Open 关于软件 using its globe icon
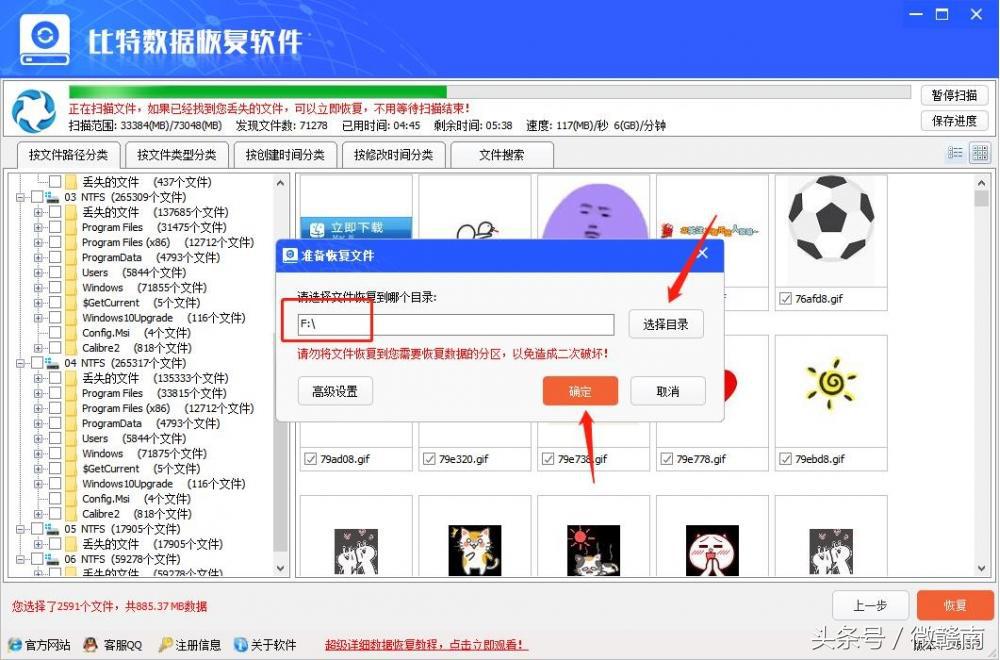Viewport: 1000px width, 660px height. pos(240,645)
